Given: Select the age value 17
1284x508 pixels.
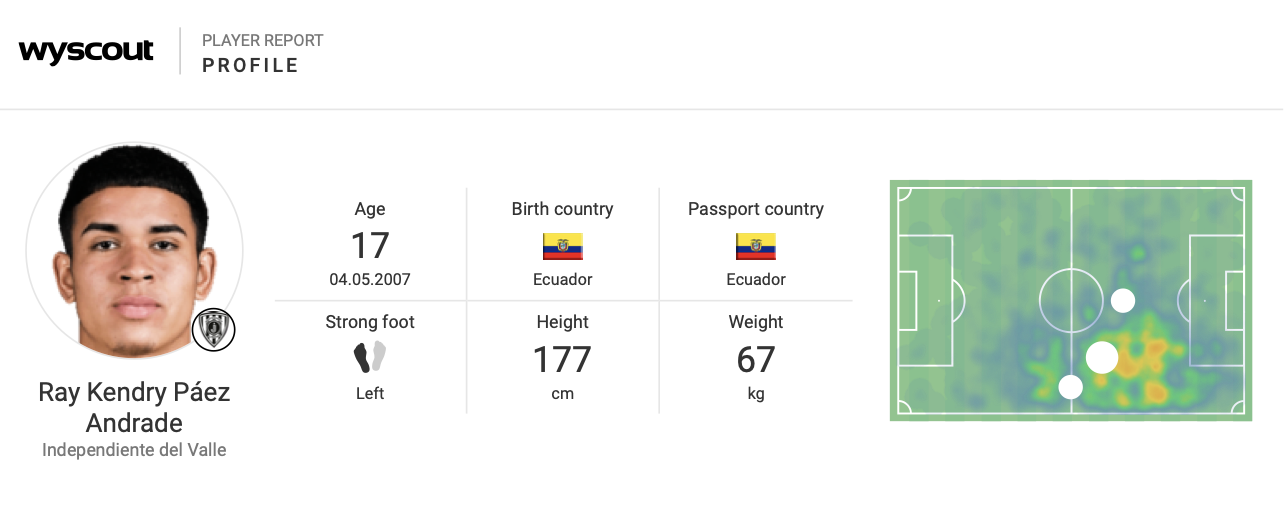Looking at the screenshot, I should (370, 246).
